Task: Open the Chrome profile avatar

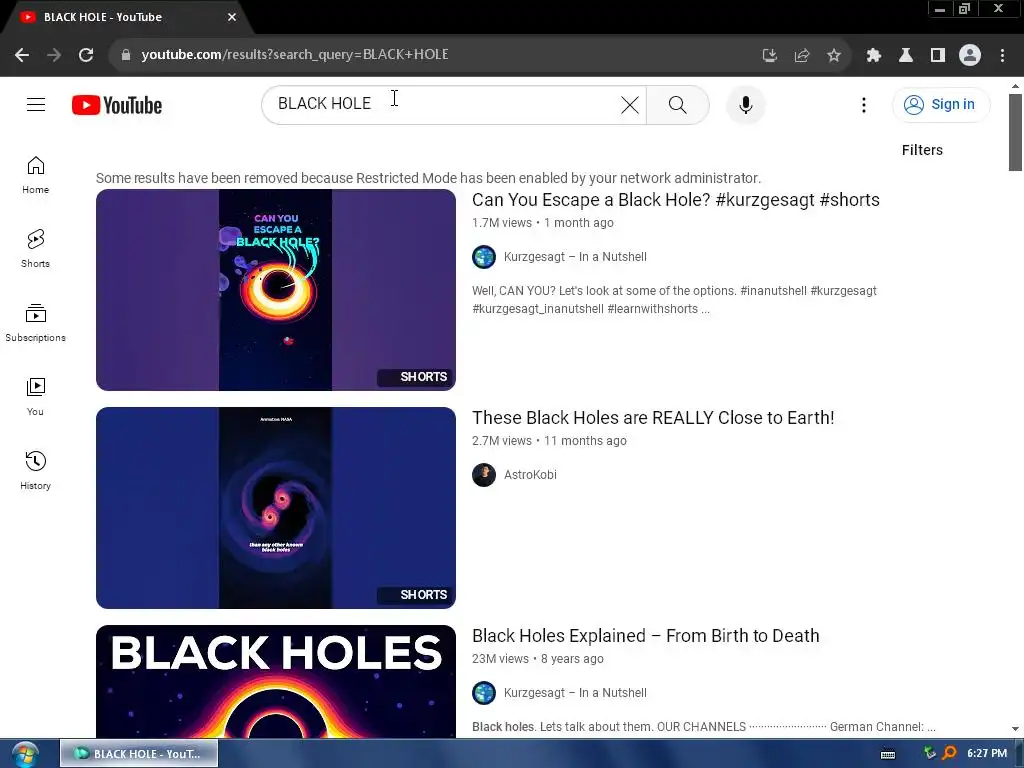Action: pos(970,56)
